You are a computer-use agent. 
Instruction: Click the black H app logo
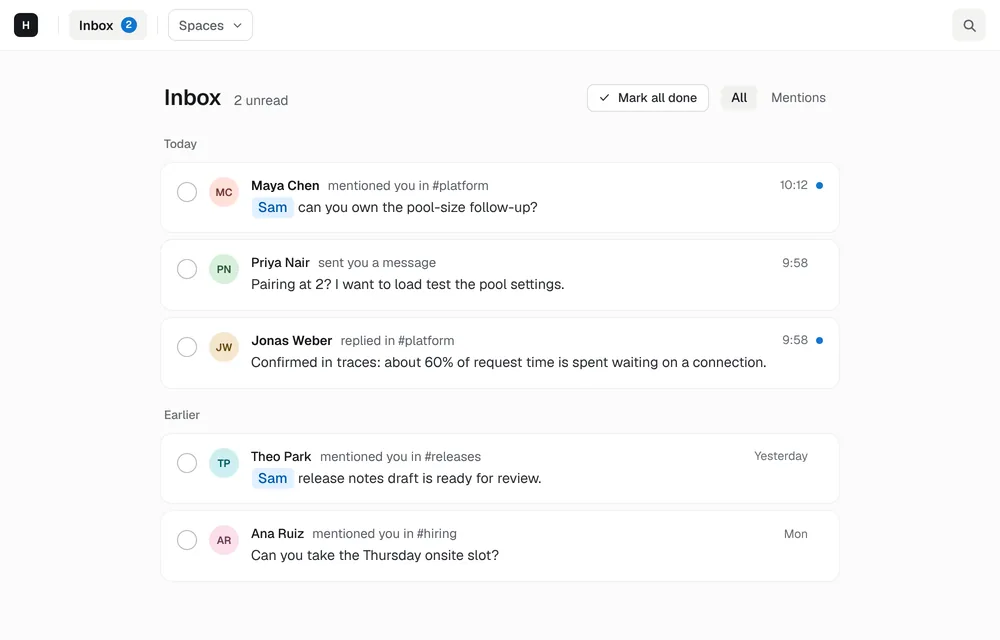[26, 25]
